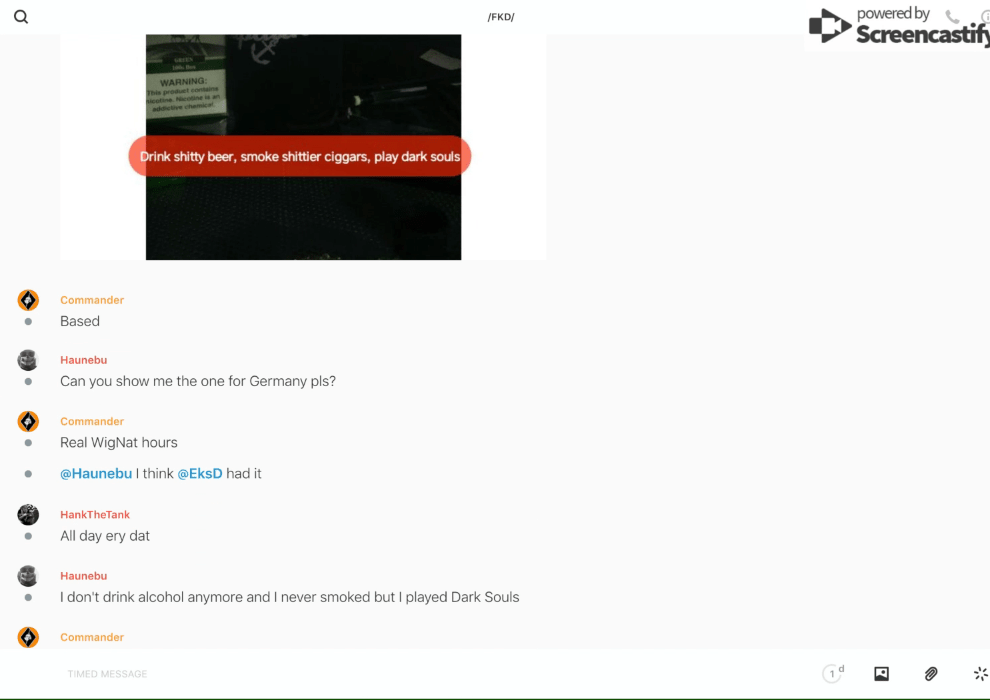Viewport: 990px width, 700px height.
Task: Click the image attachment icon
Action: 881,674
